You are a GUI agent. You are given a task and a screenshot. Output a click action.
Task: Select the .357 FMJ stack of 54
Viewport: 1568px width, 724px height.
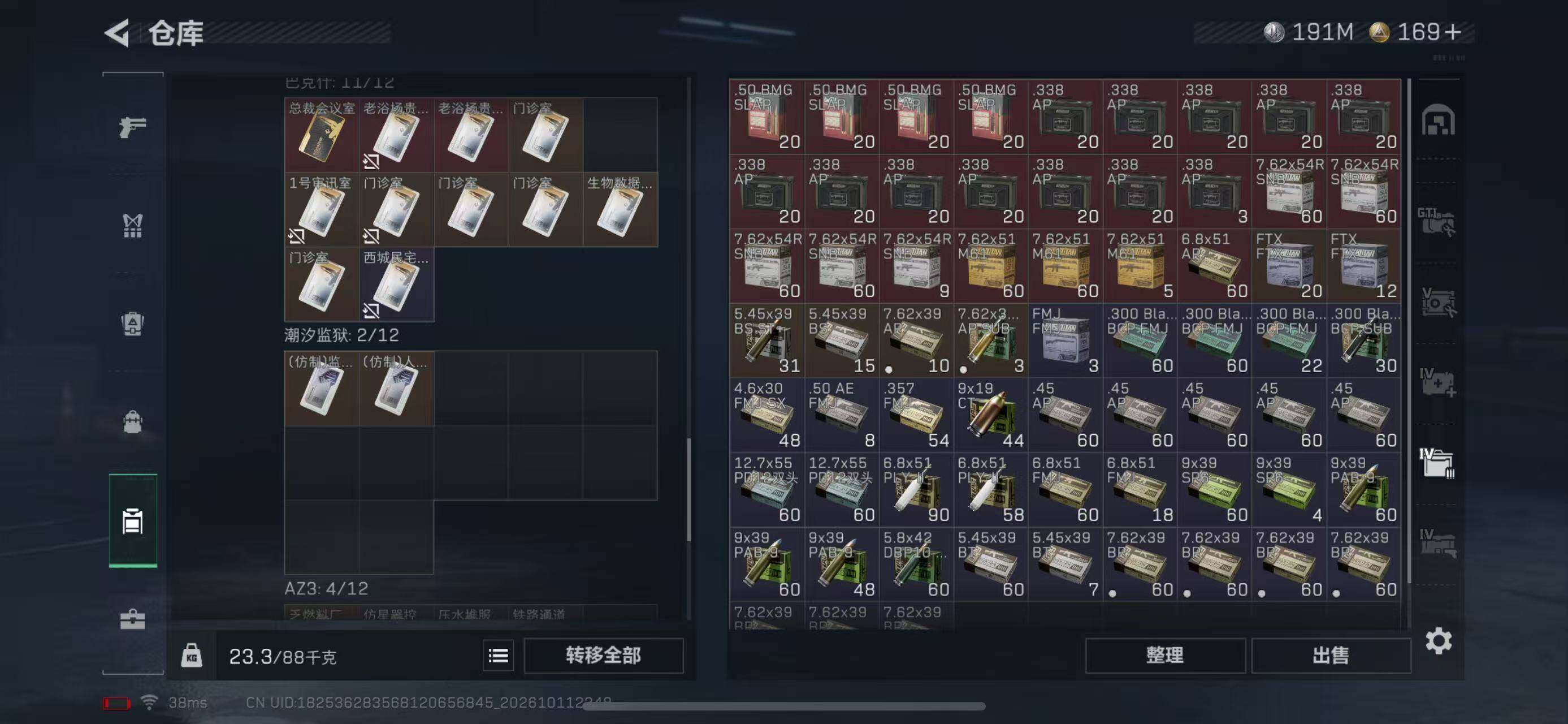[x=916, y=415]
